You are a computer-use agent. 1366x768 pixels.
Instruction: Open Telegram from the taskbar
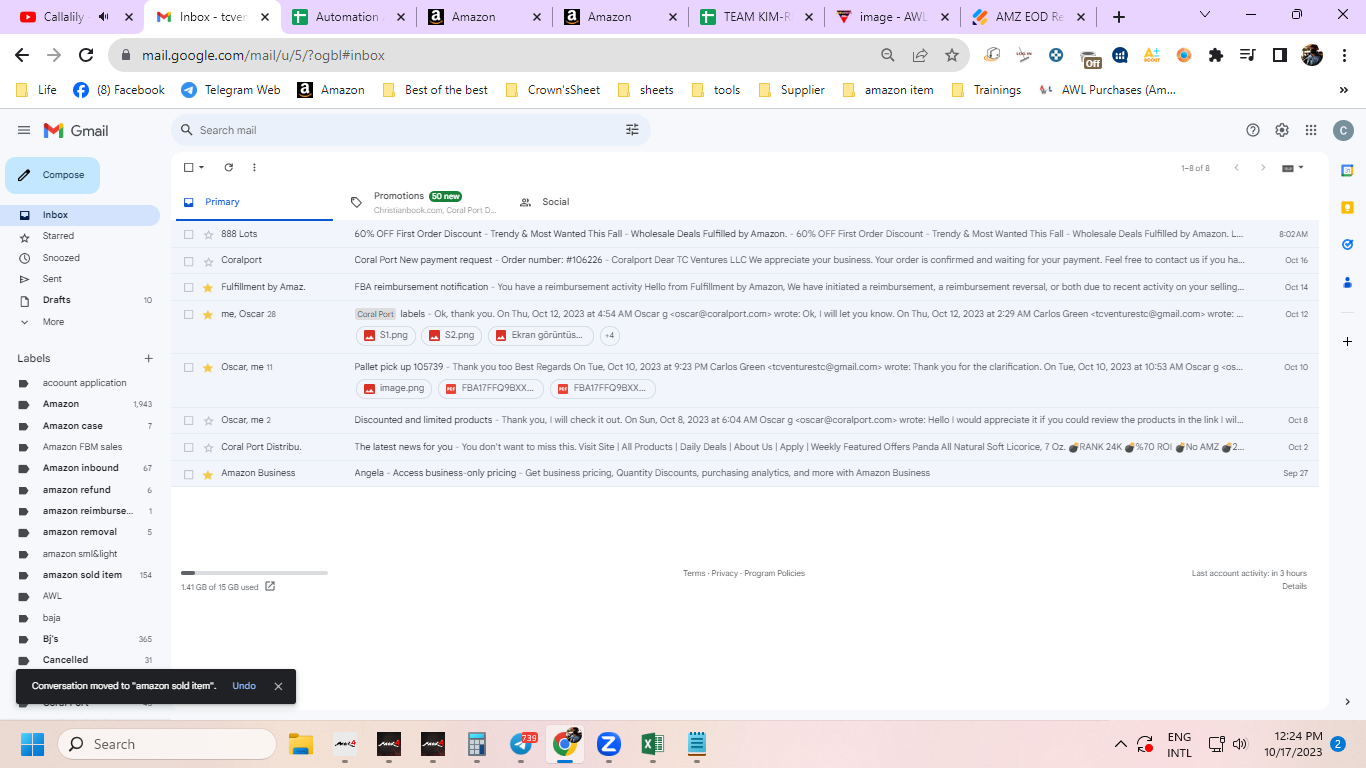522,744
